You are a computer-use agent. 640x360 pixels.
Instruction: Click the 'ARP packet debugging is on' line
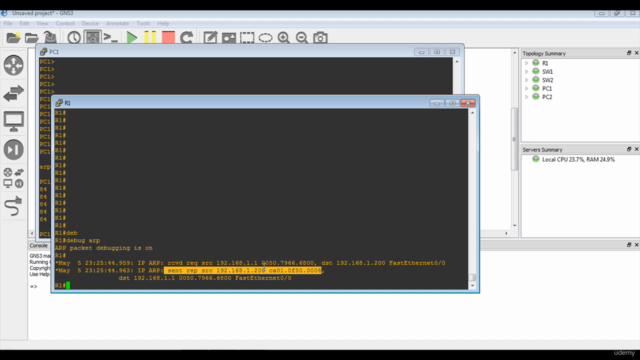click(x=104, y=248)
